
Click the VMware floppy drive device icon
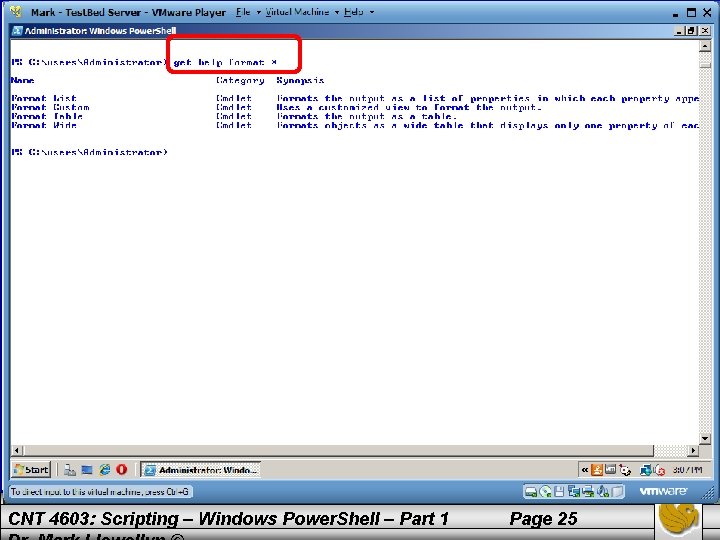(559, 492)
